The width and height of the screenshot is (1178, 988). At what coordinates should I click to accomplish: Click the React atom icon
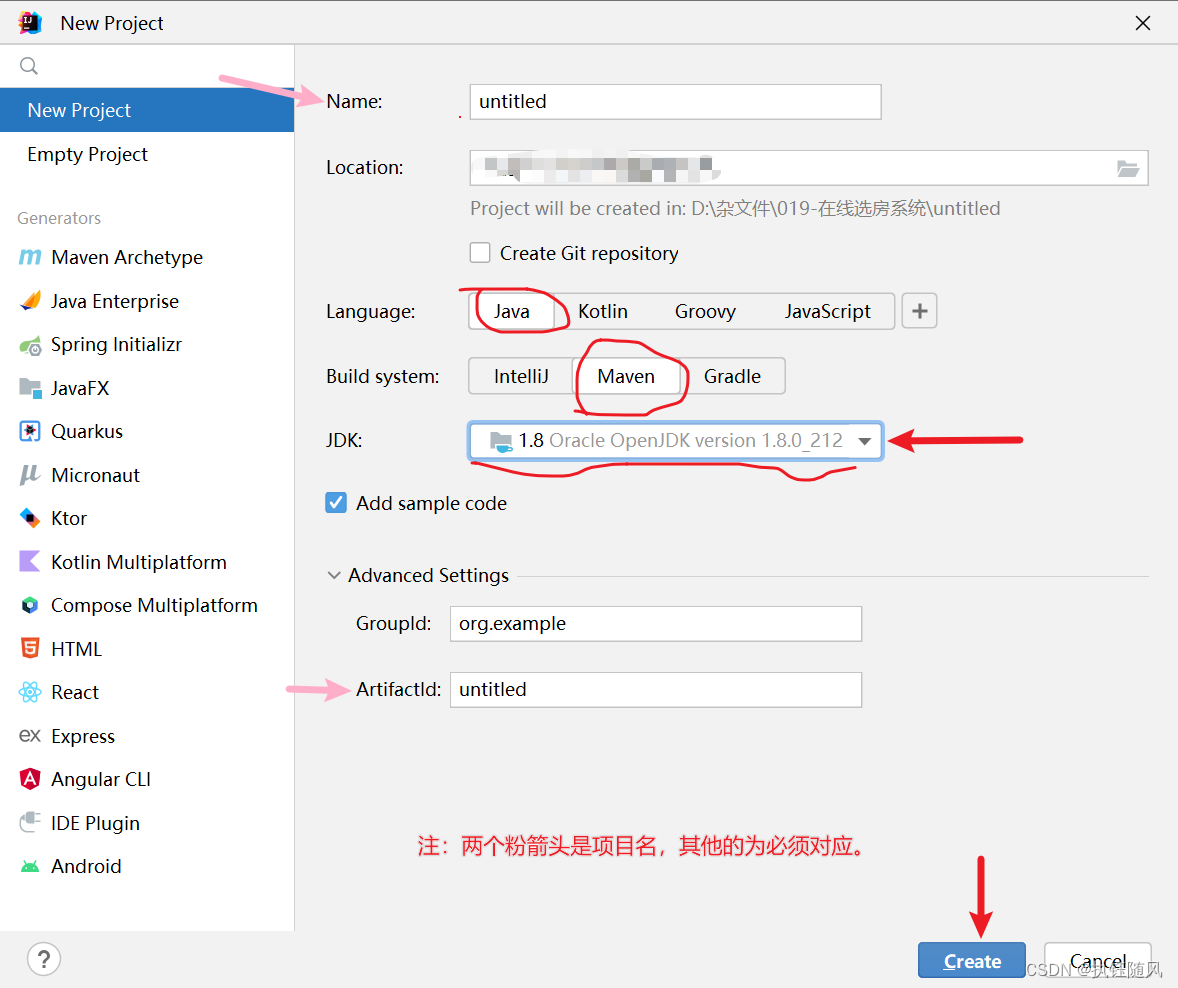coord(30,692)
